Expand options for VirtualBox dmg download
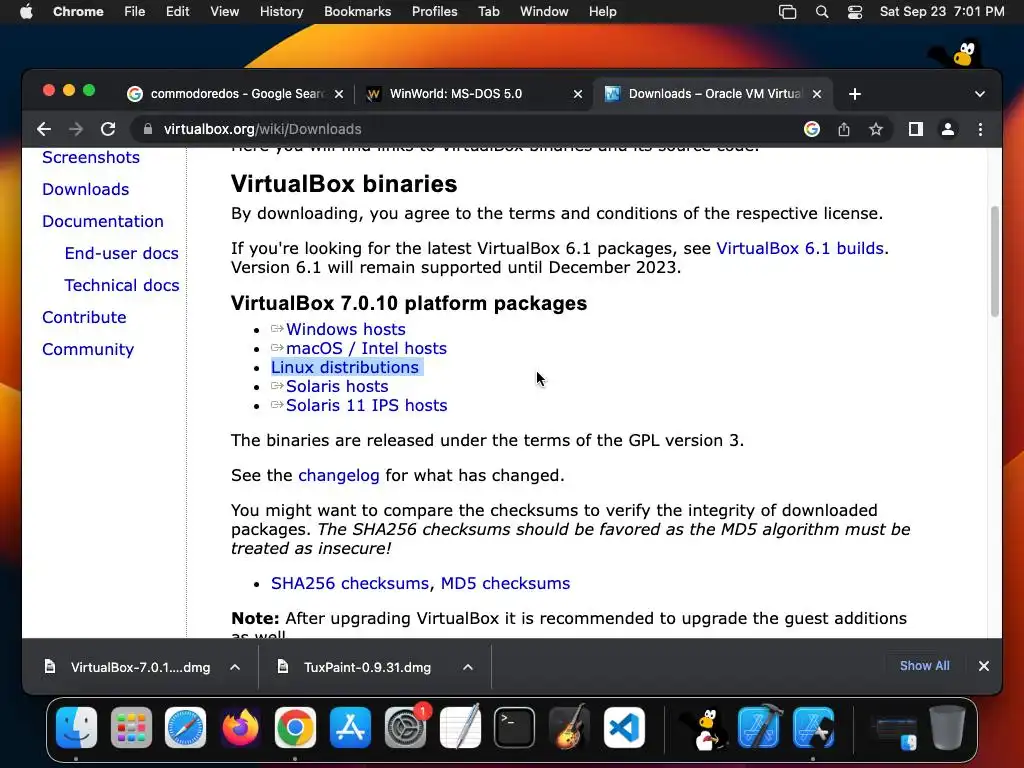The image size is (1024, 768). [235, 667]
